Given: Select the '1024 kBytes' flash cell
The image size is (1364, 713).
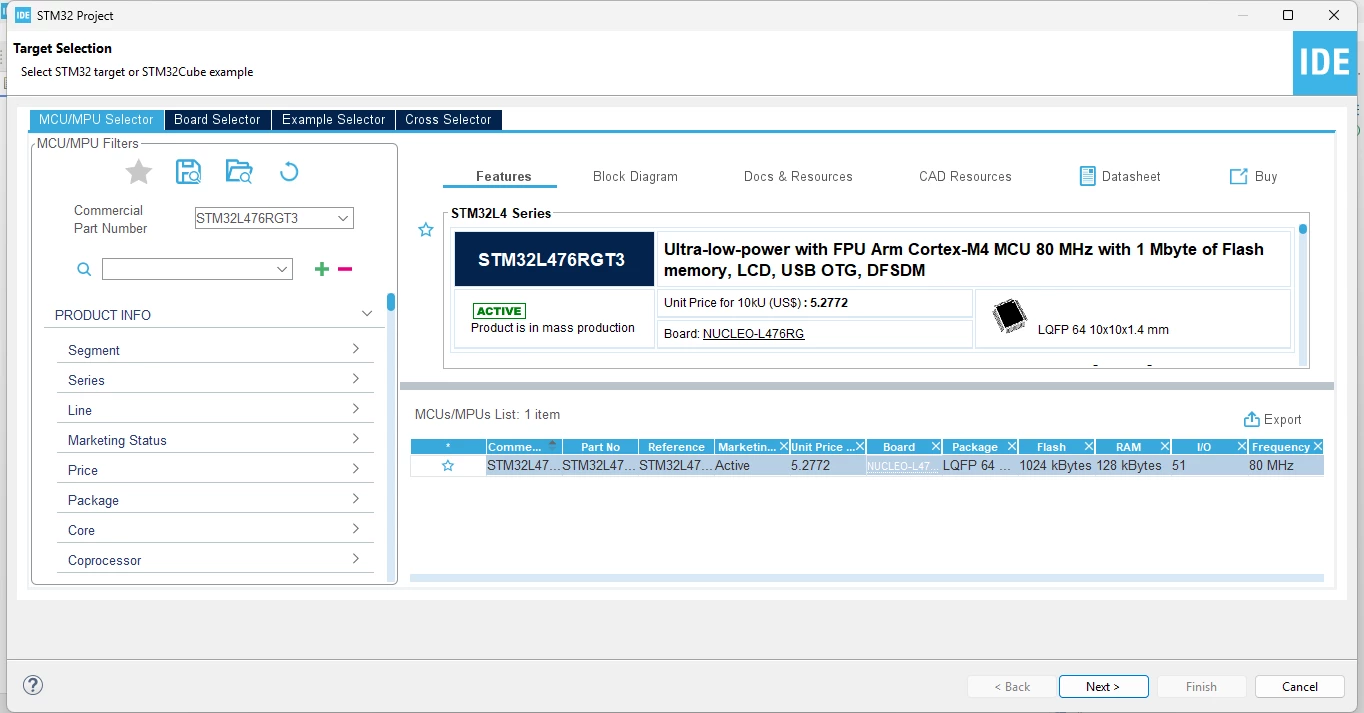Looking at the screenshot, I should coord(1056,466).
